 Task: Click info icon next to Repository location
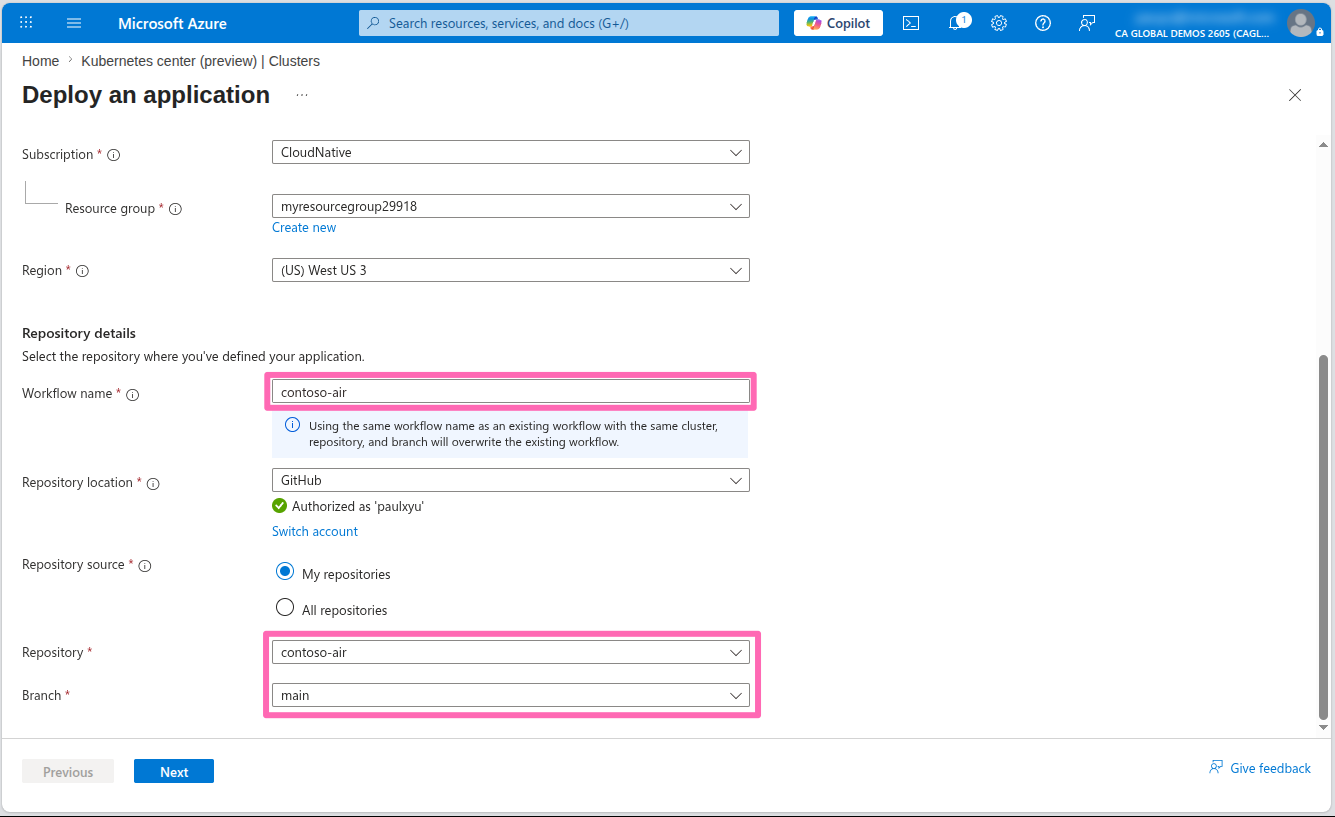pyautogui.click(x=153, y=483)
